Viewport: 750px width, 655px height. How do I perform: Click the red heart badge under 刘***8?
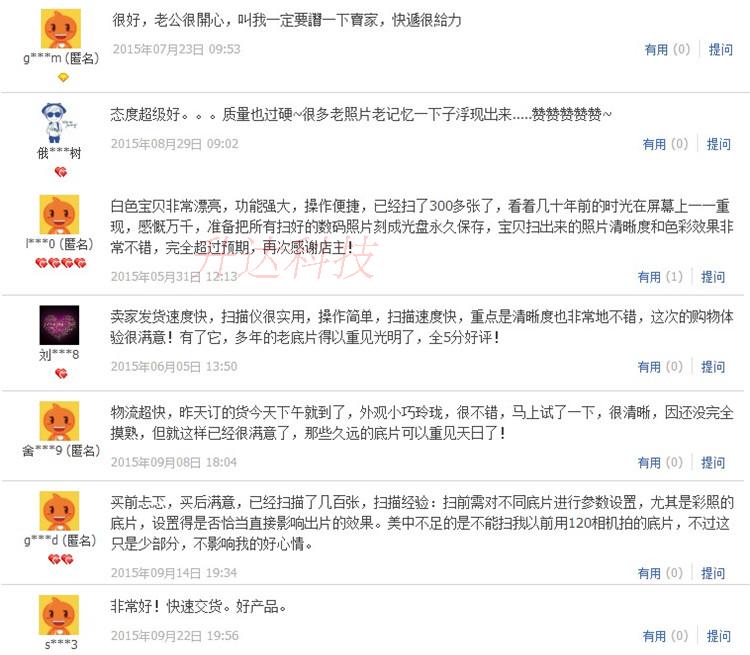click(x=61, y=373)
